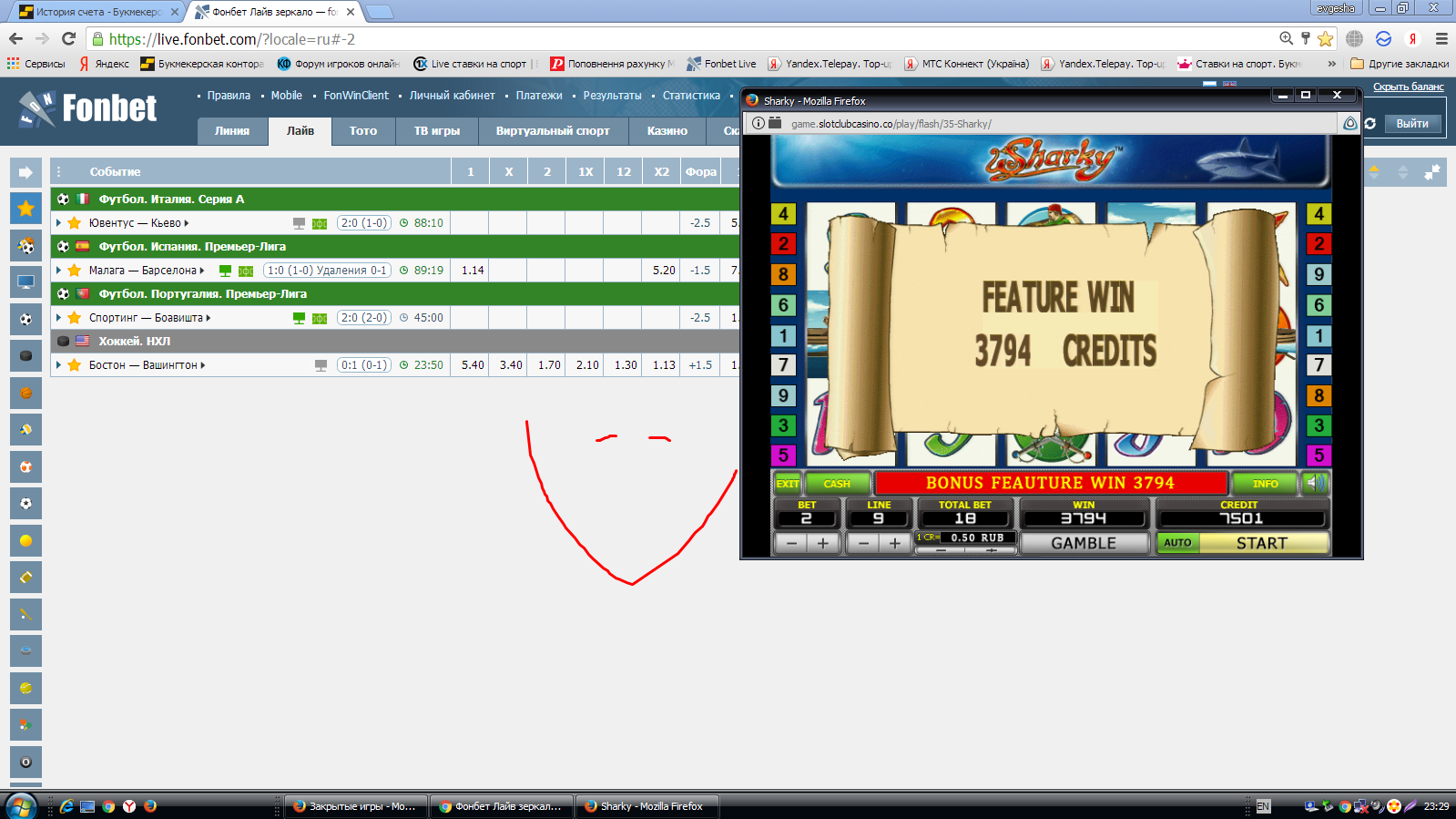Open Фонбет Лайв зеркало taskbar window
The height and width of the screenshot is (819, 1456).
click(502, 806)
